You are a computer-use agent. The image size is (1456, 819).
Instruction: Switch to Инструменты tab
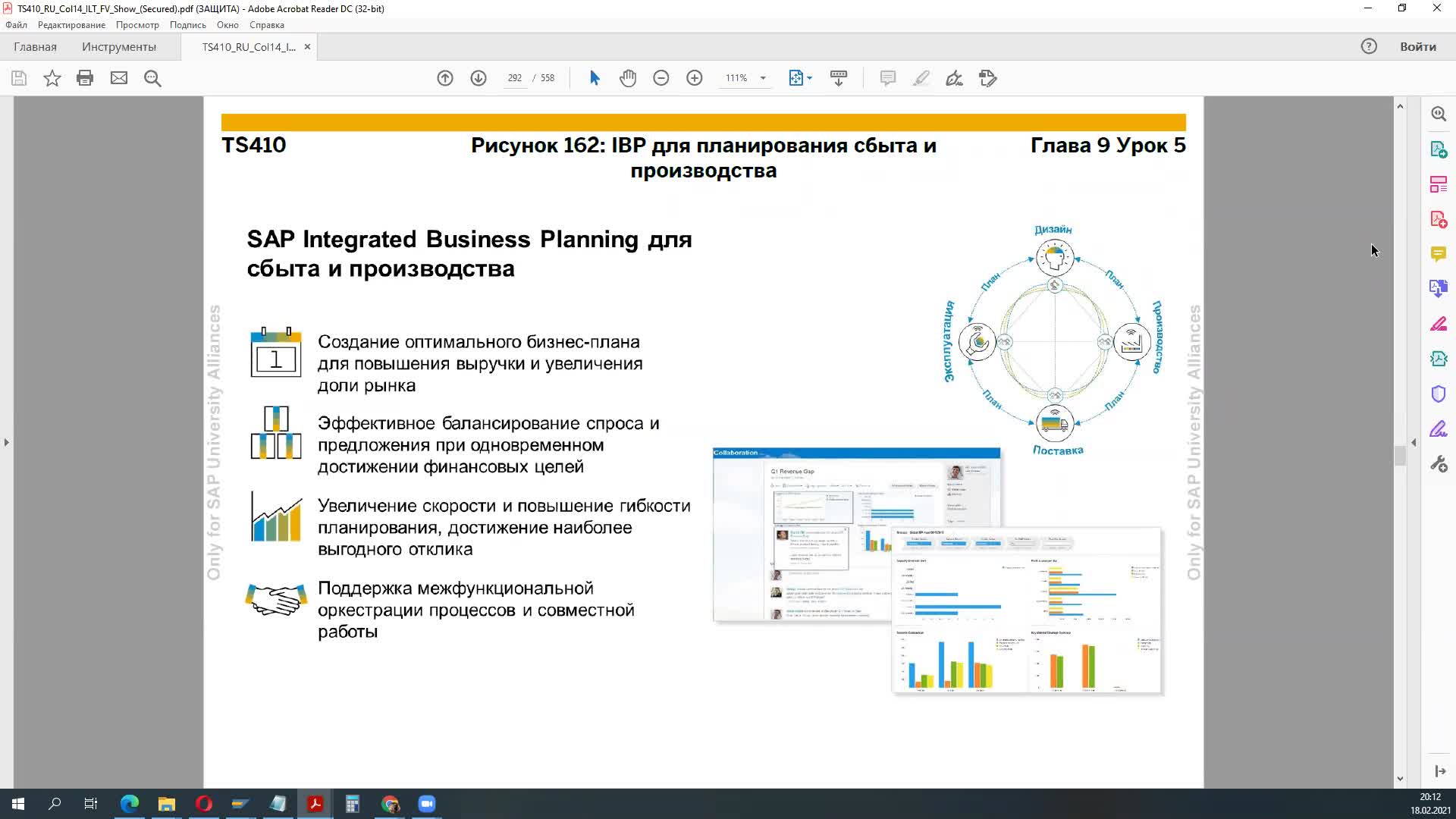pos(119,46)
